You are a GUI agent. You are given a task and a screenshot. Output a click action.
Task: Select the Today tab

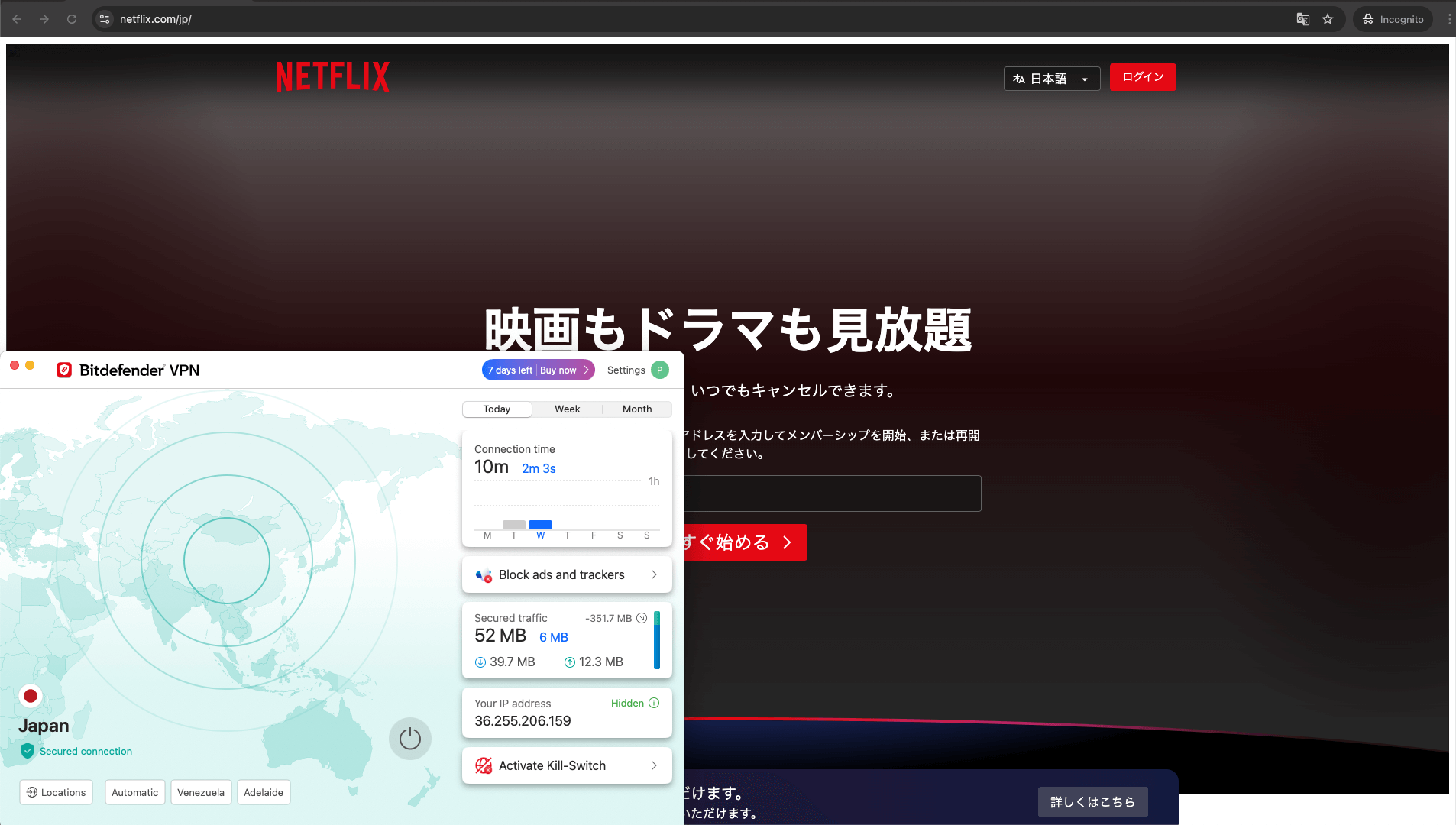[x=497, y=409]
